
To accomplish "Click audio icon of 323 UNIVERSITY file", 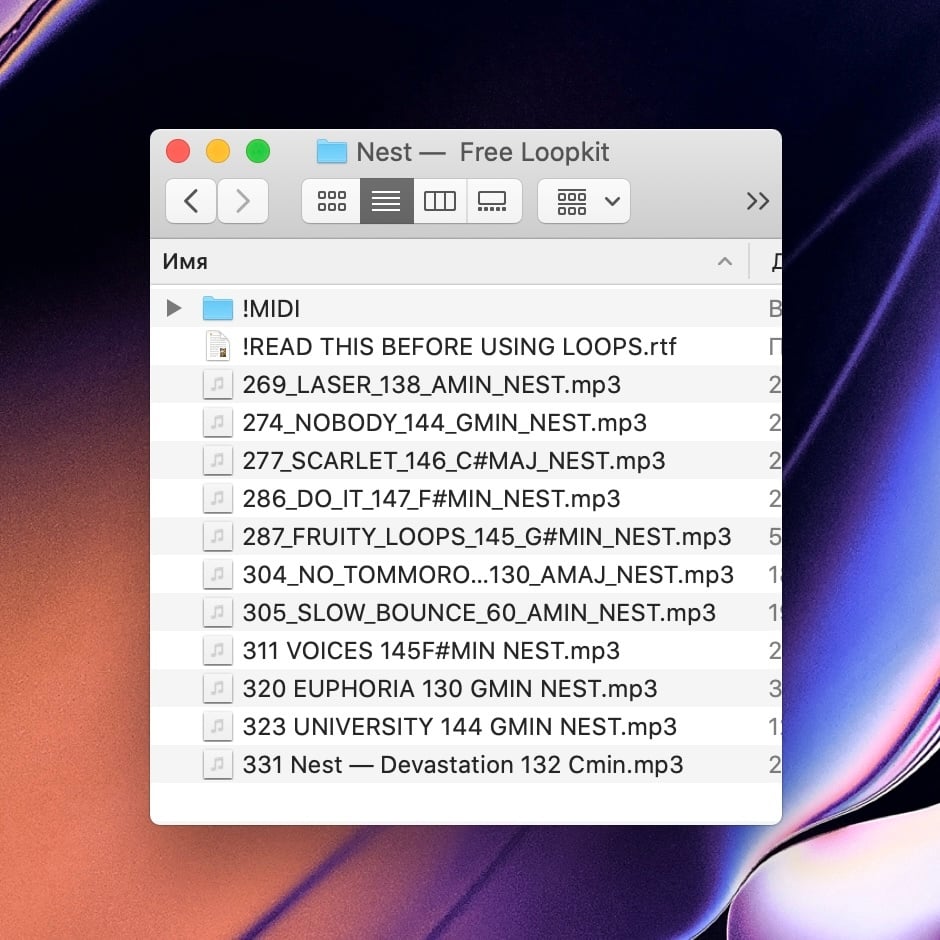I will [x=218, y=726].
